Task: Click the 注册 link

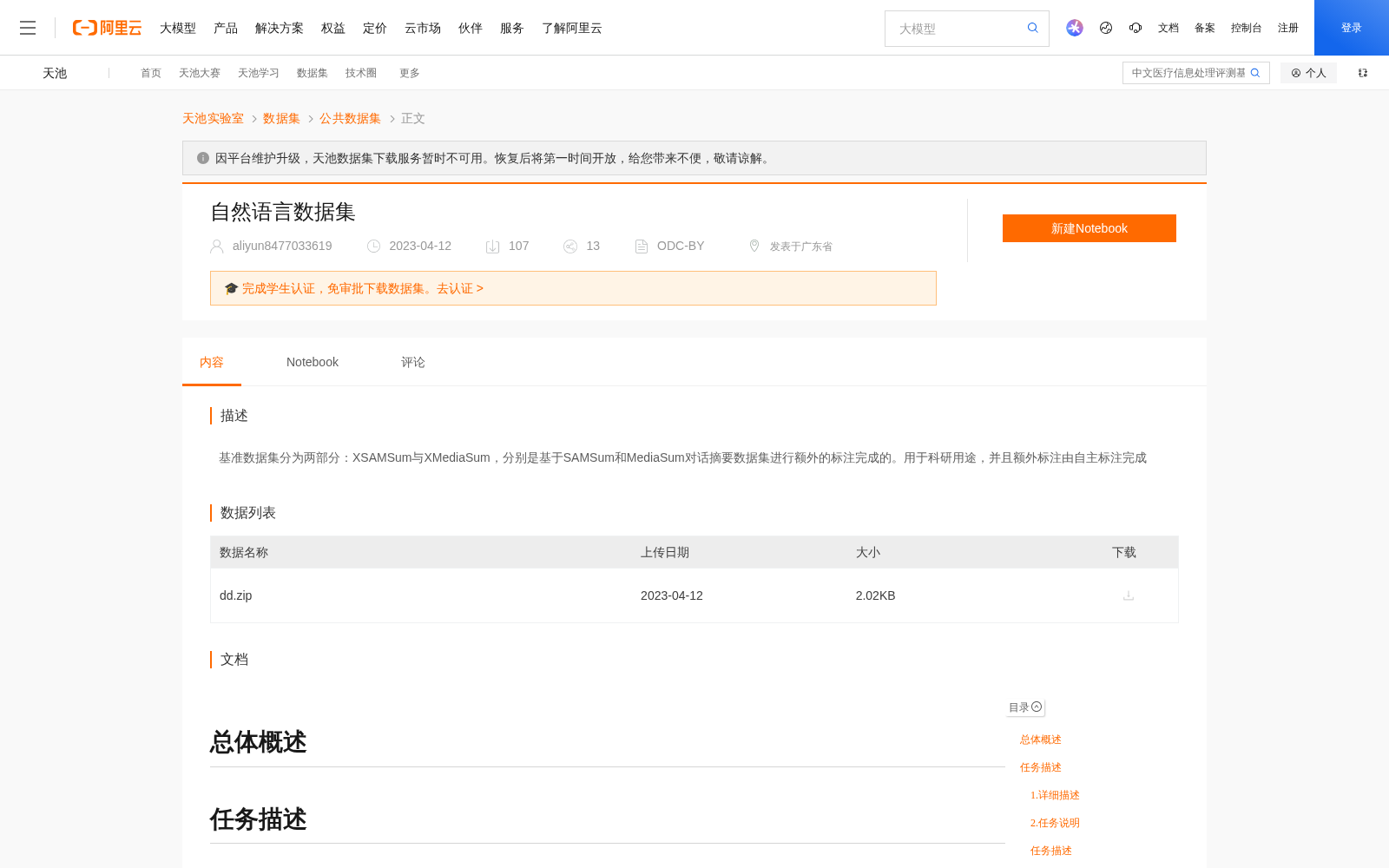Action: (x=1288, y=28)
